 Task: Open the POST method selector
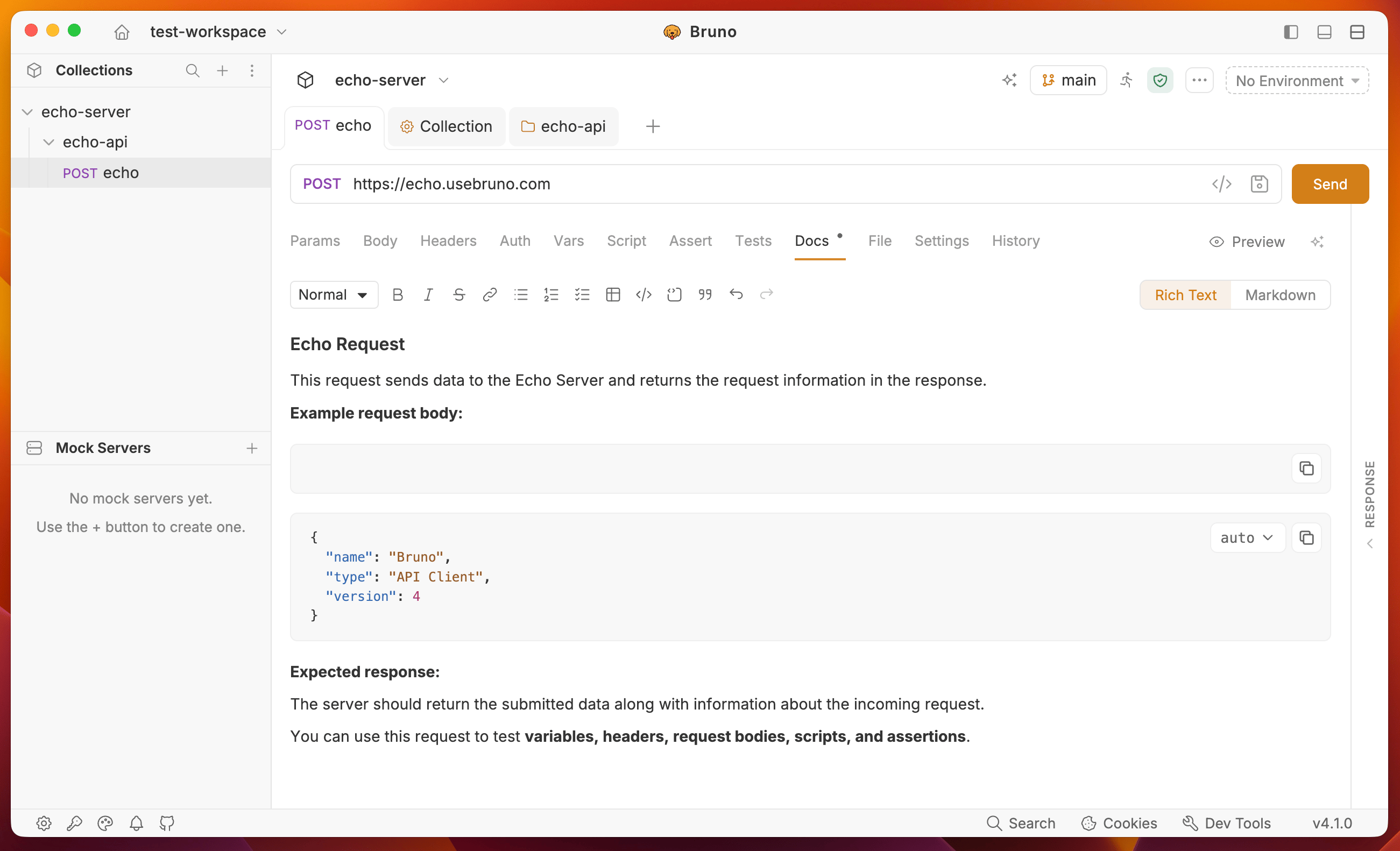pos(322,184)
